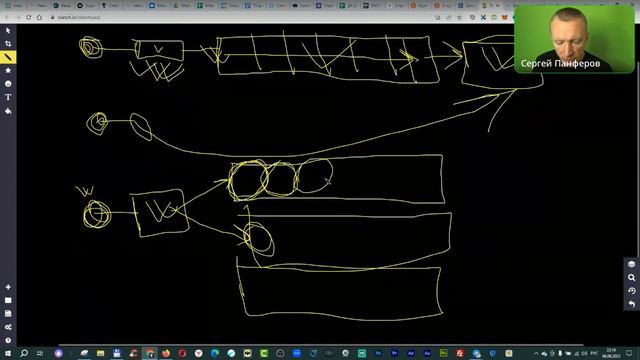This screenshot has height=360, width=640.
Task: Open FileZilla from the taskbar
Action: [460, 353]
